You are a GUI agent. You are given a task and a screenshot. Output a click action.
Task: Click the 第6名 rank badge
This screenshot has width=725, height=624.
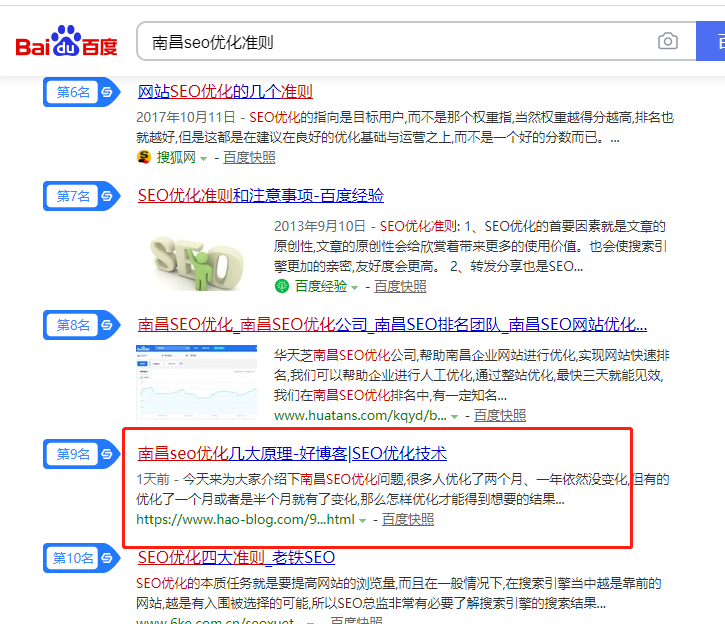tap(81, 92)
